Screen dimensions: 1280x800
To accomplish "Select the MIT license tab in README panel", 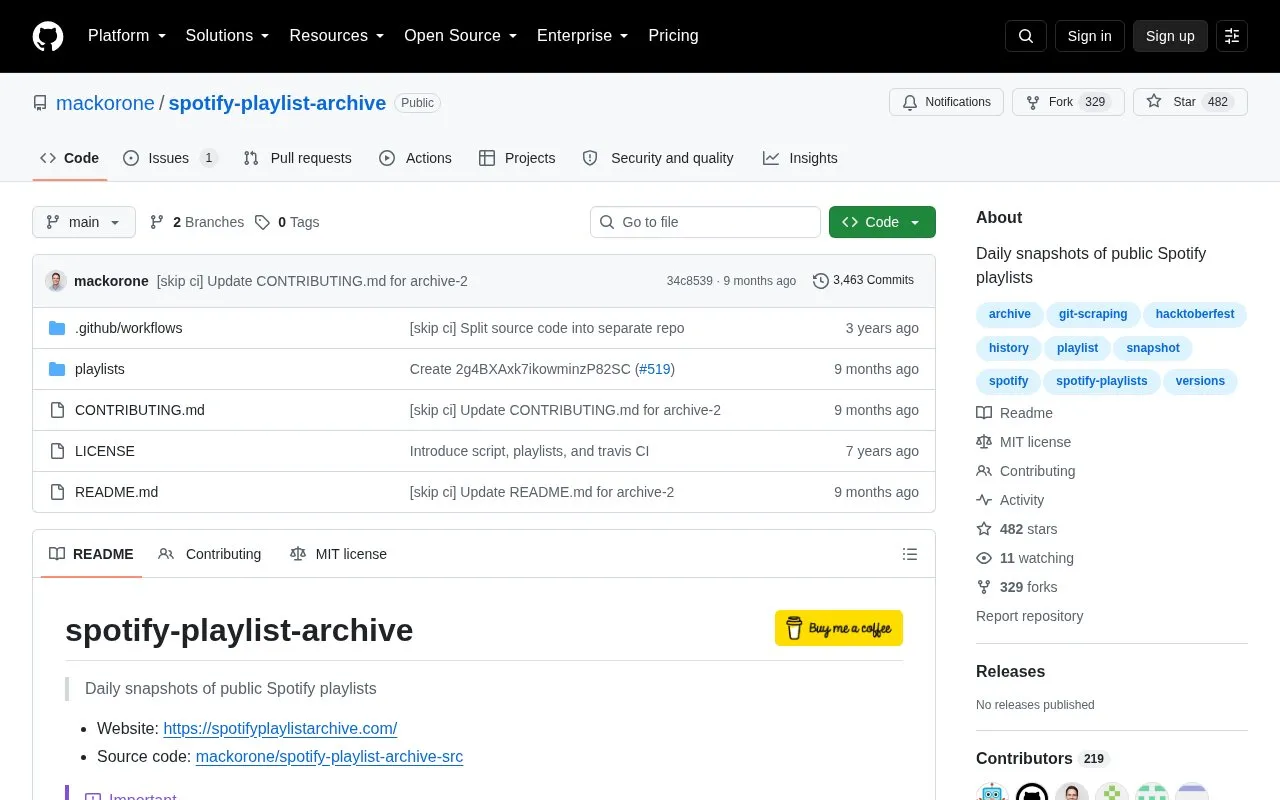I will (x=338, y=554).
